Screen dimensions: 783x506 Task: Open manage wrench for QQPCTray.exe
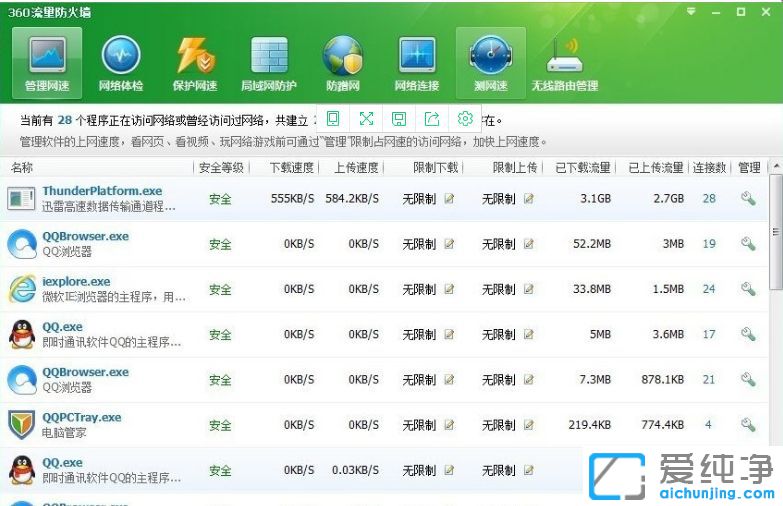748,425
